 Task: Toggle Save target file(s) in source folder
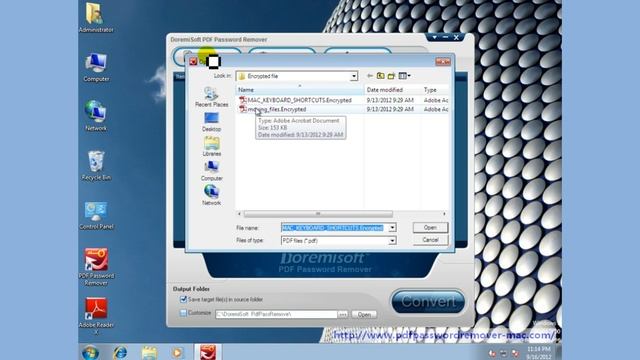pos(183,300)
